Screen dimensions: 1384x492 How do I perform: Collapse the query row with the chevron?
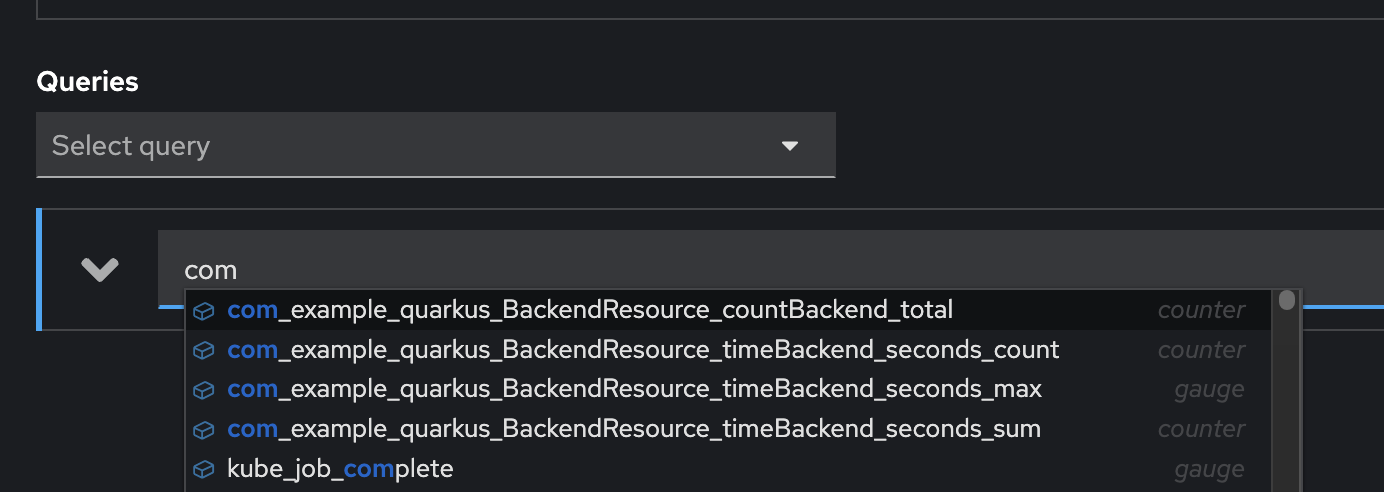(100, 269)
